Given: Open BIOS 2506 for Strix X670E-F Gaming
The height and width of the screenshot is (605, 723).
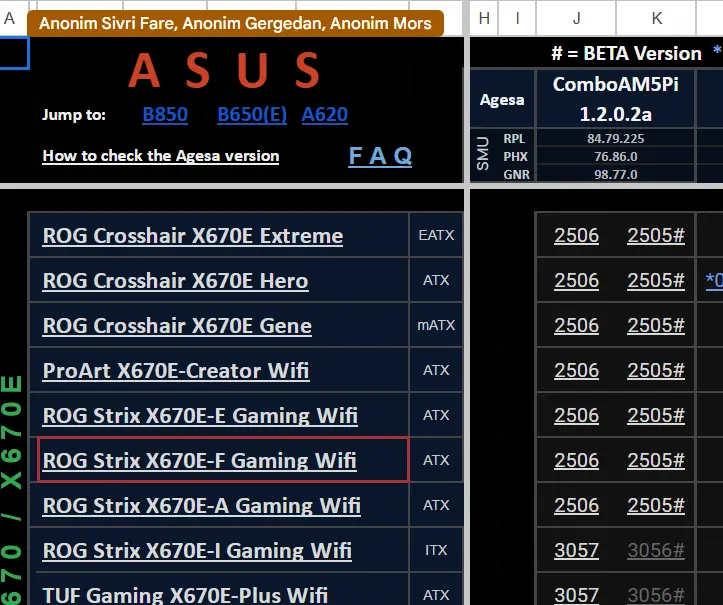Looking at the screenshot, I should tap(576, 460).
